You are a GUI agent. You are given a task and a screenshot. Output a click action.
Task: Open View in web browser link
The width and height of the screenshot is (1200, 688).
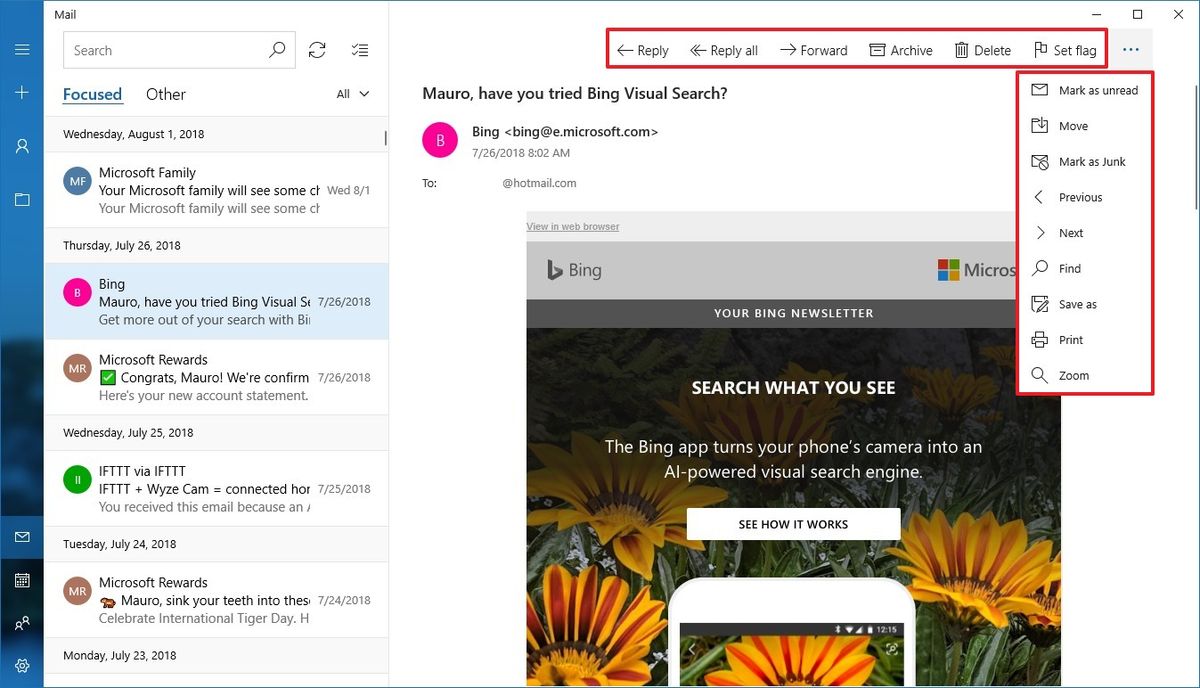(572, 226)
